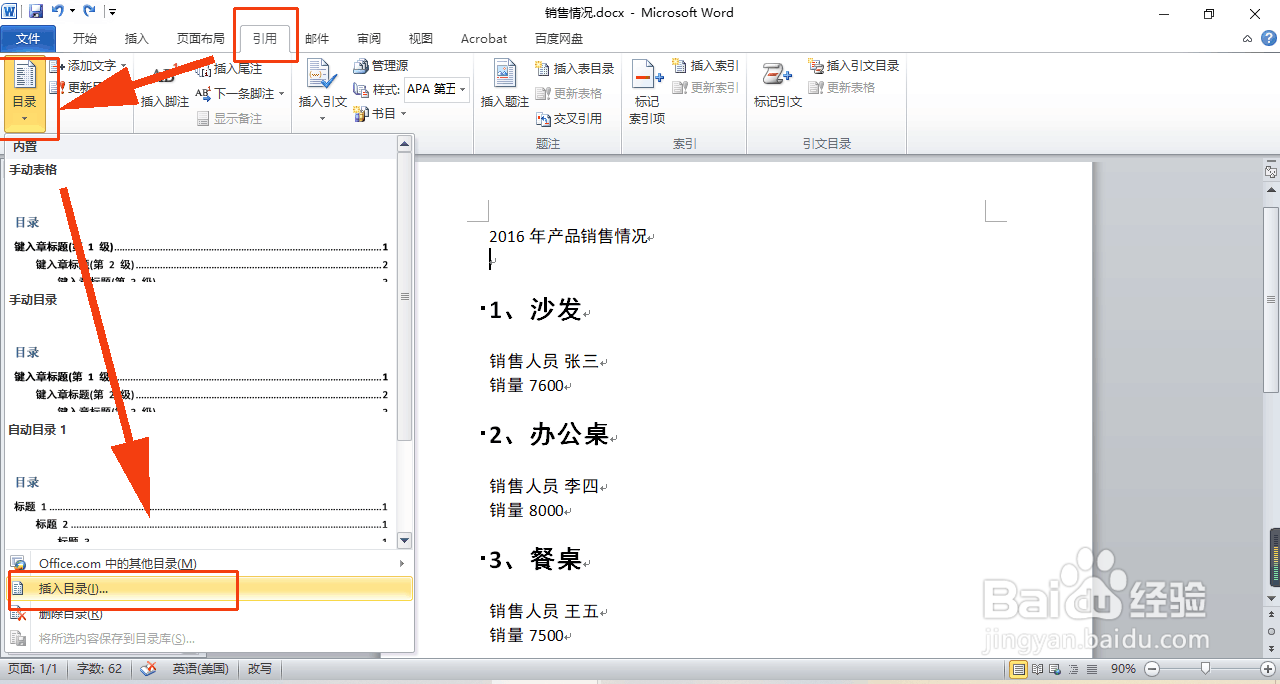Viewport: 1280px width, 684px height.
Task: Click the 英语(美国) language indicator
Action: point(200,669)
